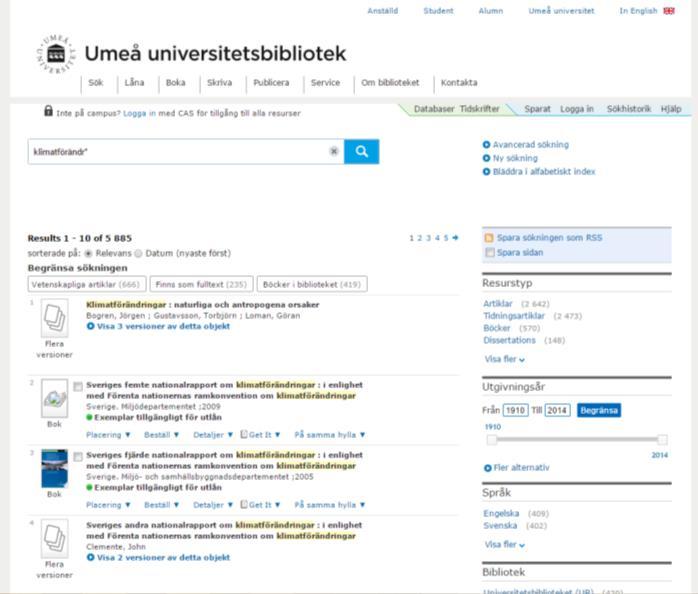Click the circle icon beside Avancerad sökning
This screenshot has height=594, width=698.
486,145
